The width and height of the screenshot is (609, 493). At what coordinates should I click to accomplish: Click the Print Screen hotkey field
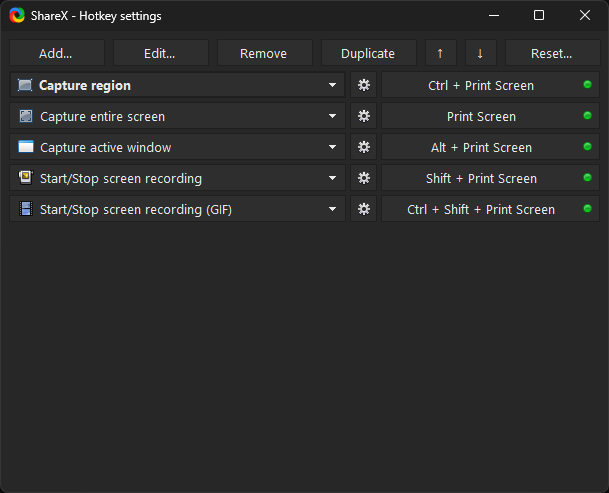click(x=490, y=116)
